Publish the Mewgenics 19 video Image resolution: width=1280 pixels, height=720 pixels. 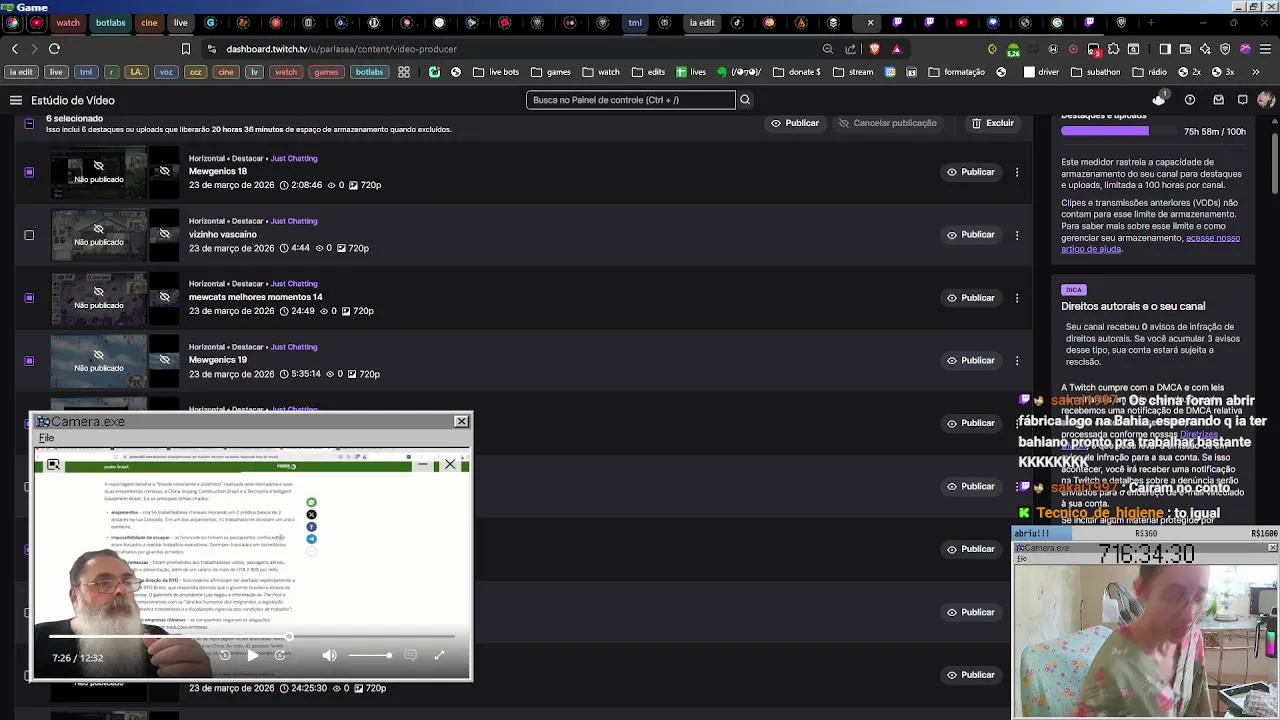[x=971, y=360]
